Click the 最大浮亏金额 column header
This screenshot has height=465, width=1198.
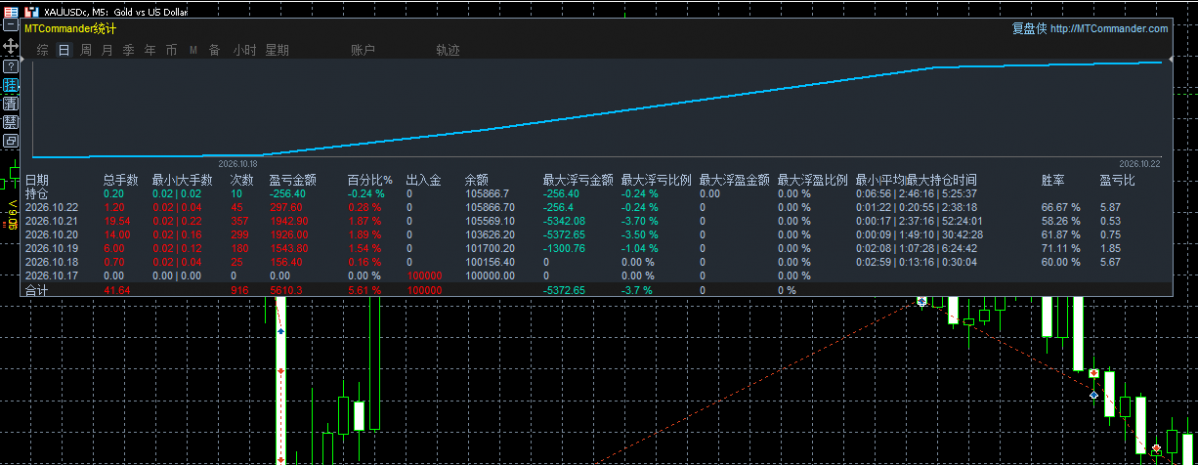pos(578,180)
